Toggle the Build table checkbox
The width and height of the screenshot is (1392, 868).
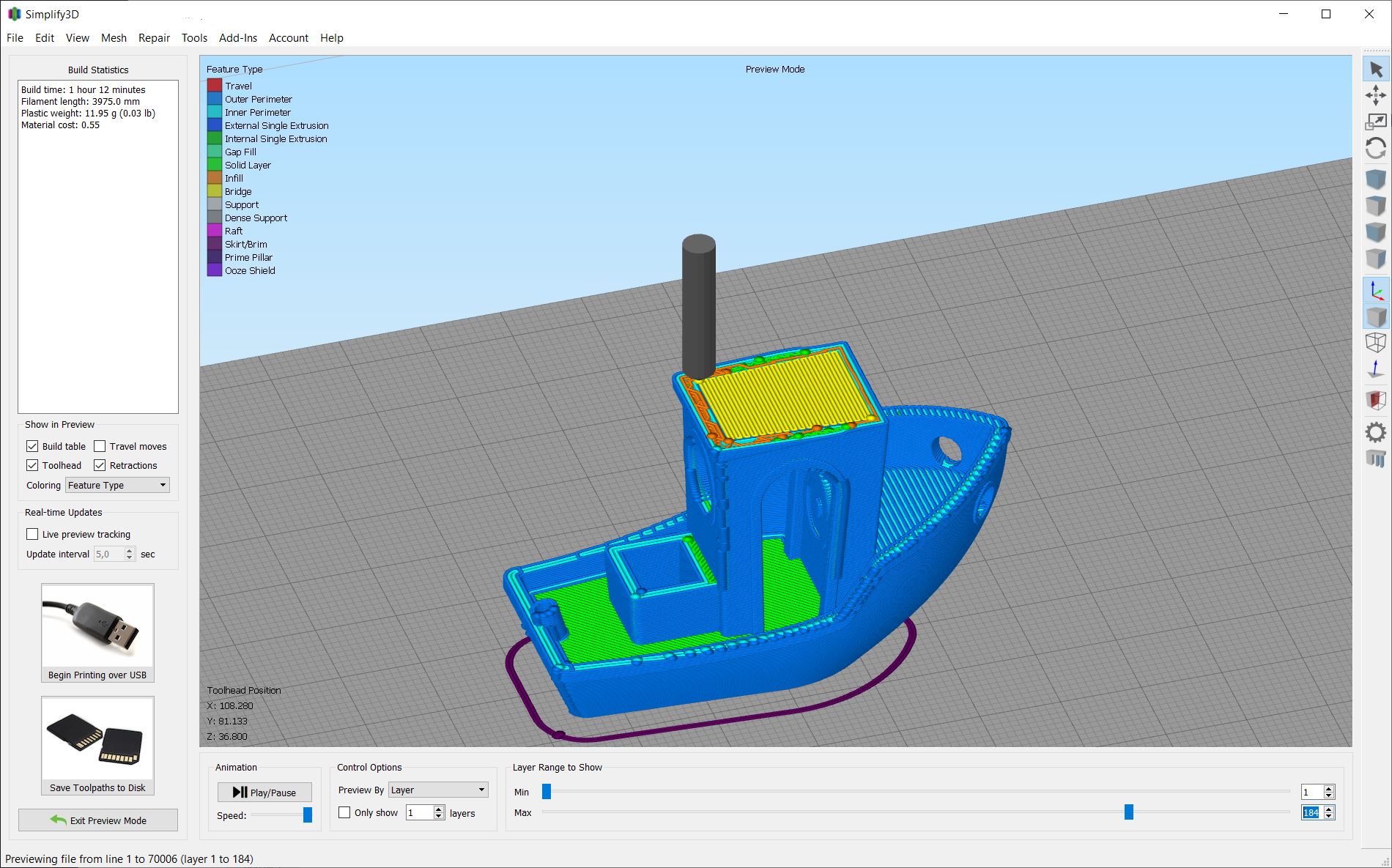click(32, 446)
